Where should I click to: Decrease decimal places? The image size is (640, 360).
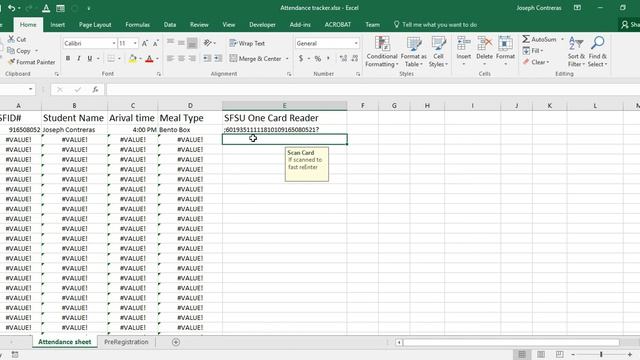pyautogui.click(x=355, y=59)
